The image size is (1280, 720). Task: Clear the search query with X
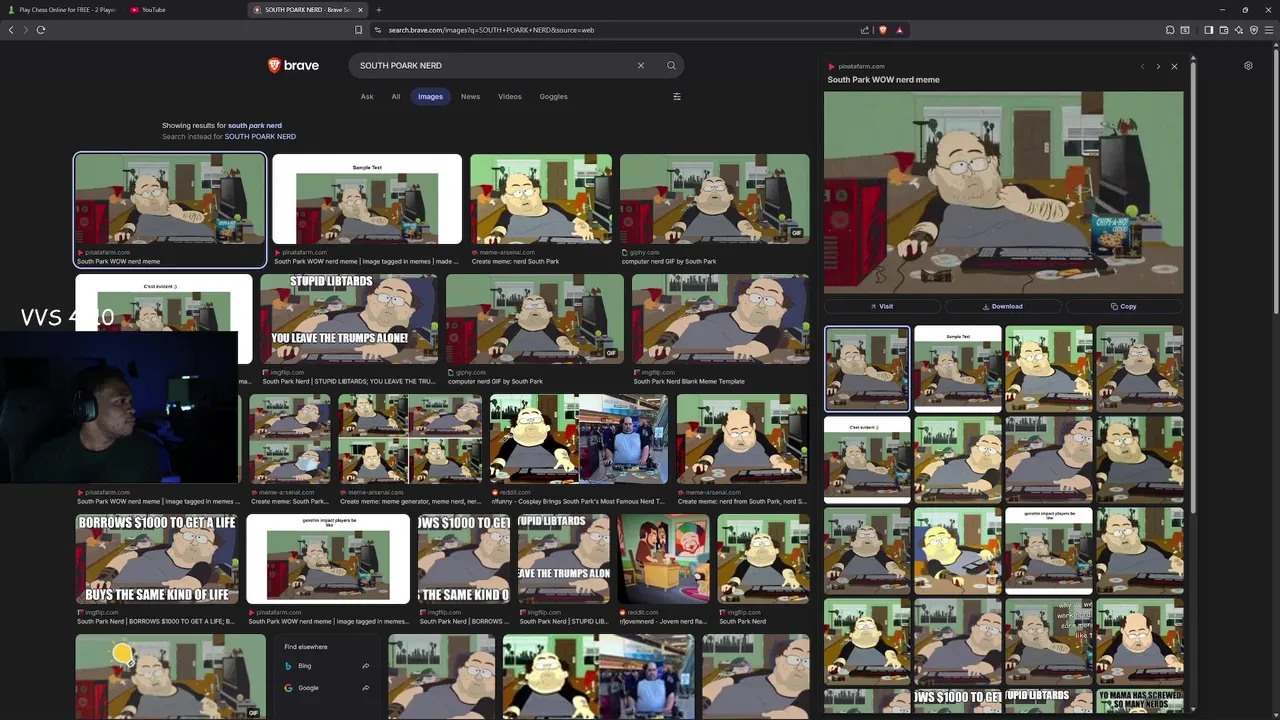[x=641, y=65]
